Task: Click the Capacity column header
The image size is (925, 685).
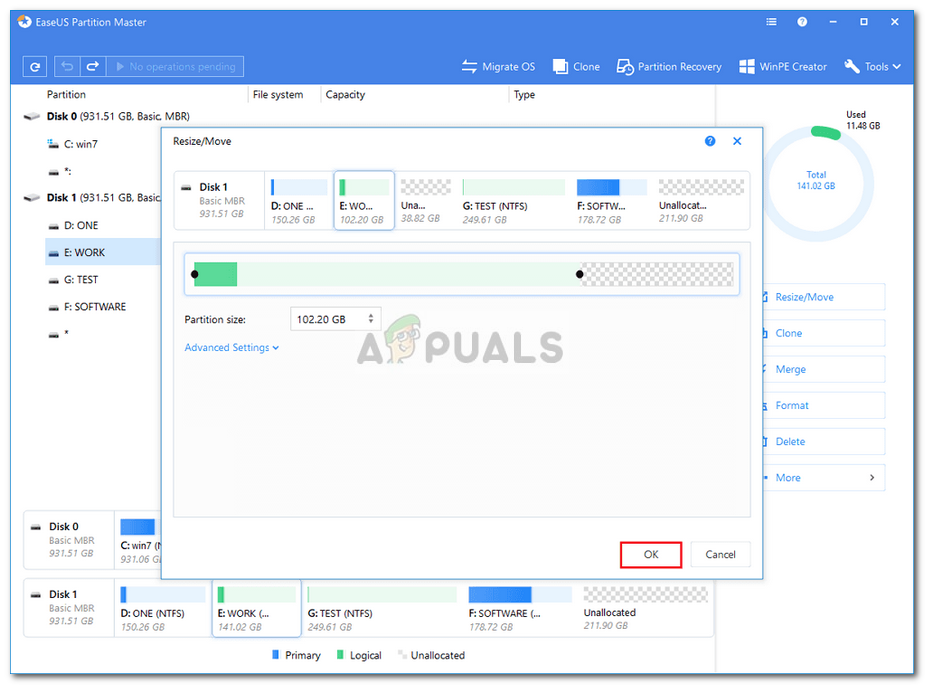Action: tap(345, 94)
